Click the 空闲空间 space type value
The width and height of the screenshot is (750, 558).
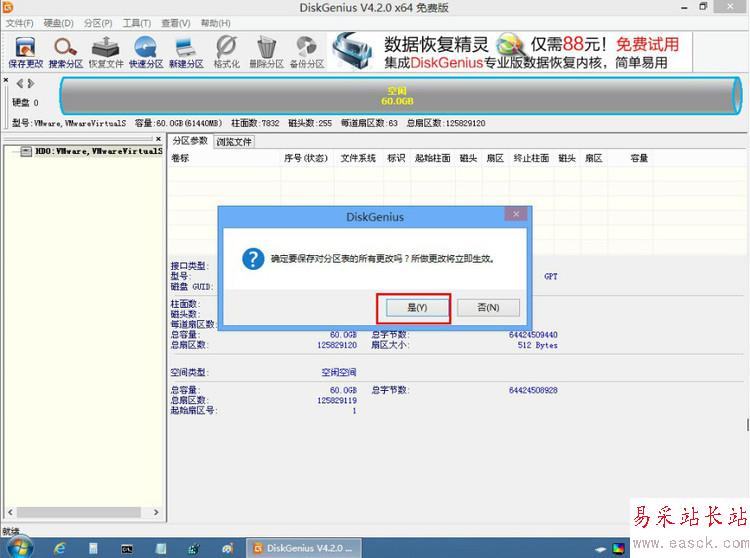[339, 372]
